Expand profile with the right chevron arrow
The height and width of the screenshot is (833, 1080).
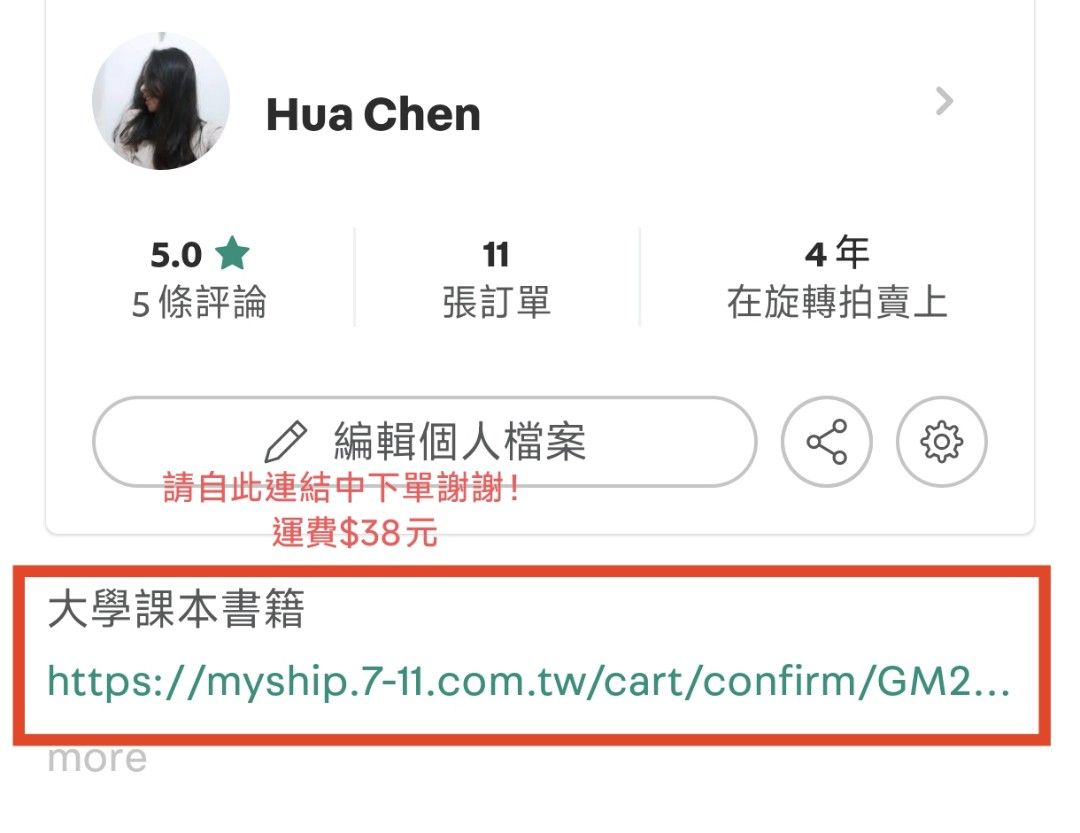click(944, 101)
